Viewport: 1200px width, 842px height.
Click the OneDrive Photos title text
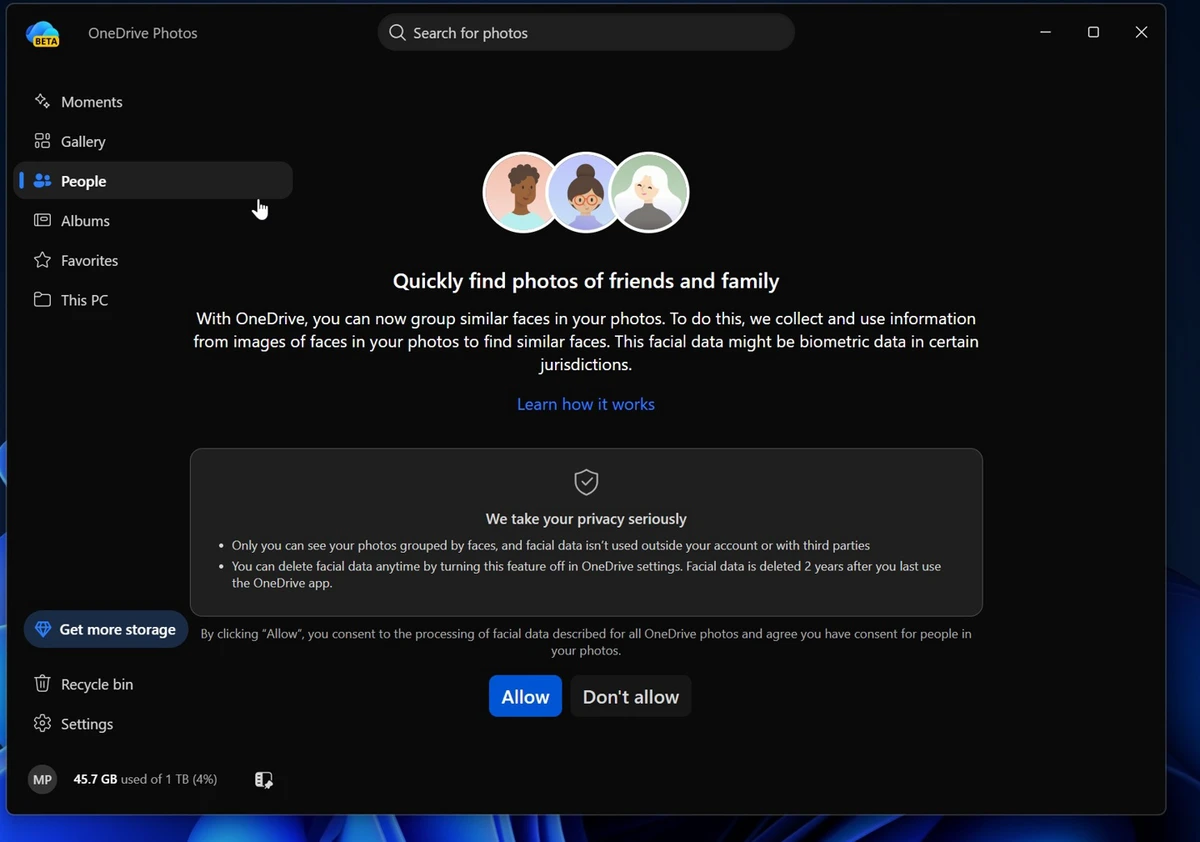[x=143, y=33]
